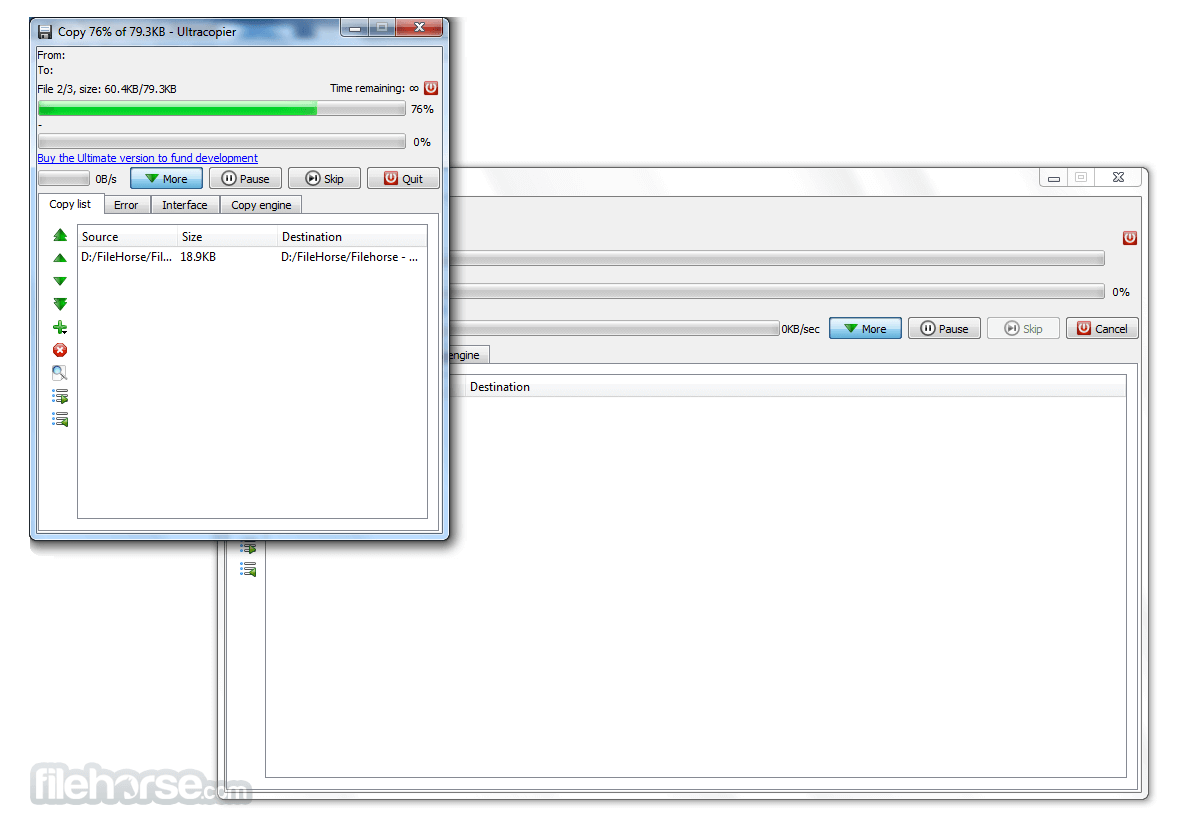Select the D:/FileHorse/Fil... source entry
1198x835 pixels.
(127, 257)
